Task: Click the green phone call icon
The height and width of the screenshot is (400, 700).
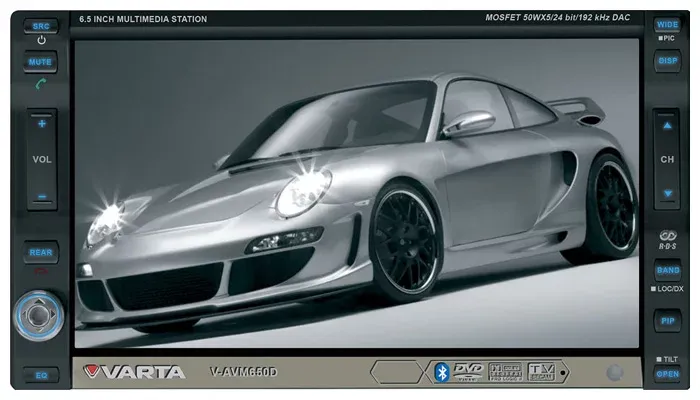Action: click(x=41, y=84)
